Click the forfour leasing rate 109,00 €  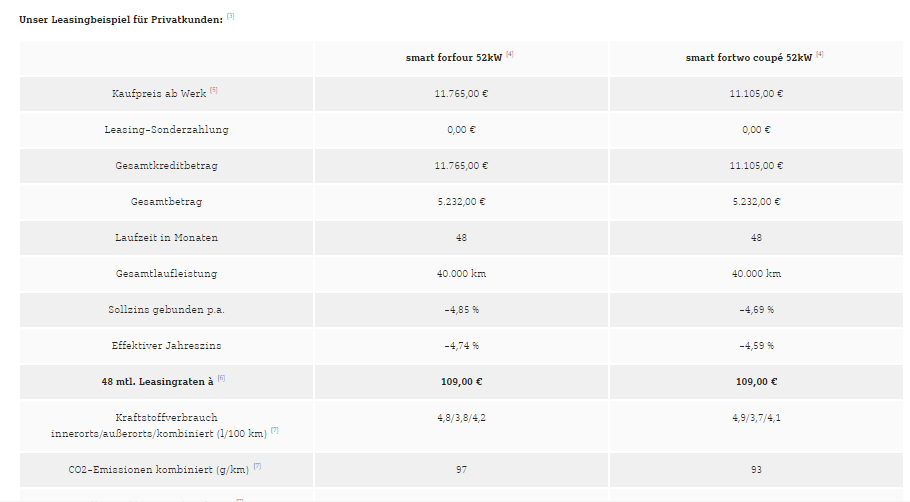click(461, 382)
